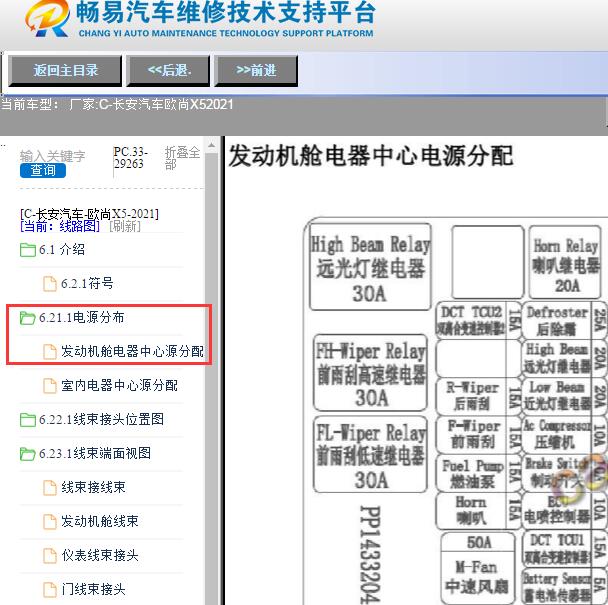Collapse 6.21.1电源分布 node
This screenshot has width=608, height=605.
click(x=81, y=318)
